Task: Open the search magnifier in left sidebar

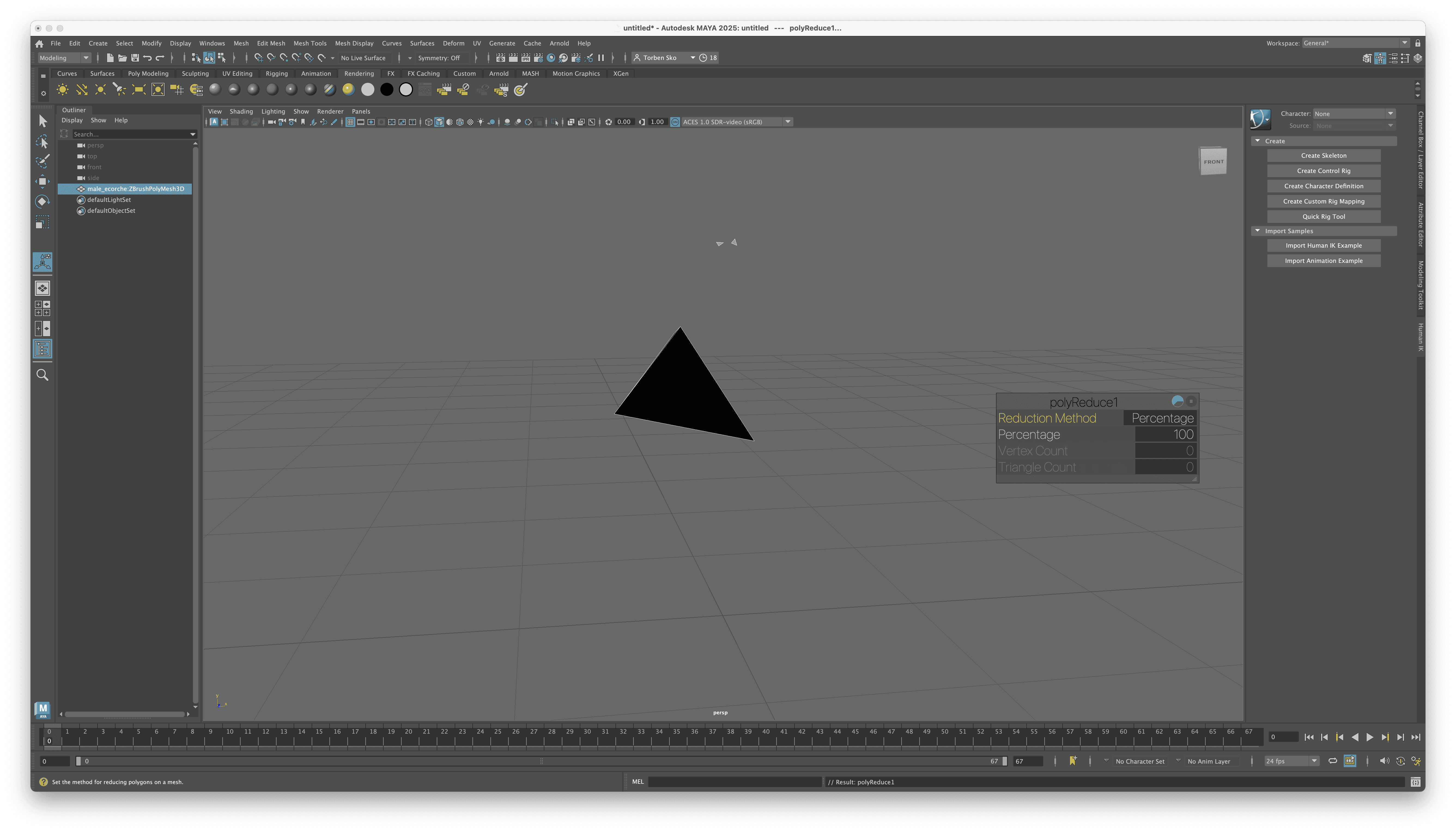Action: (x=42, y=375)
